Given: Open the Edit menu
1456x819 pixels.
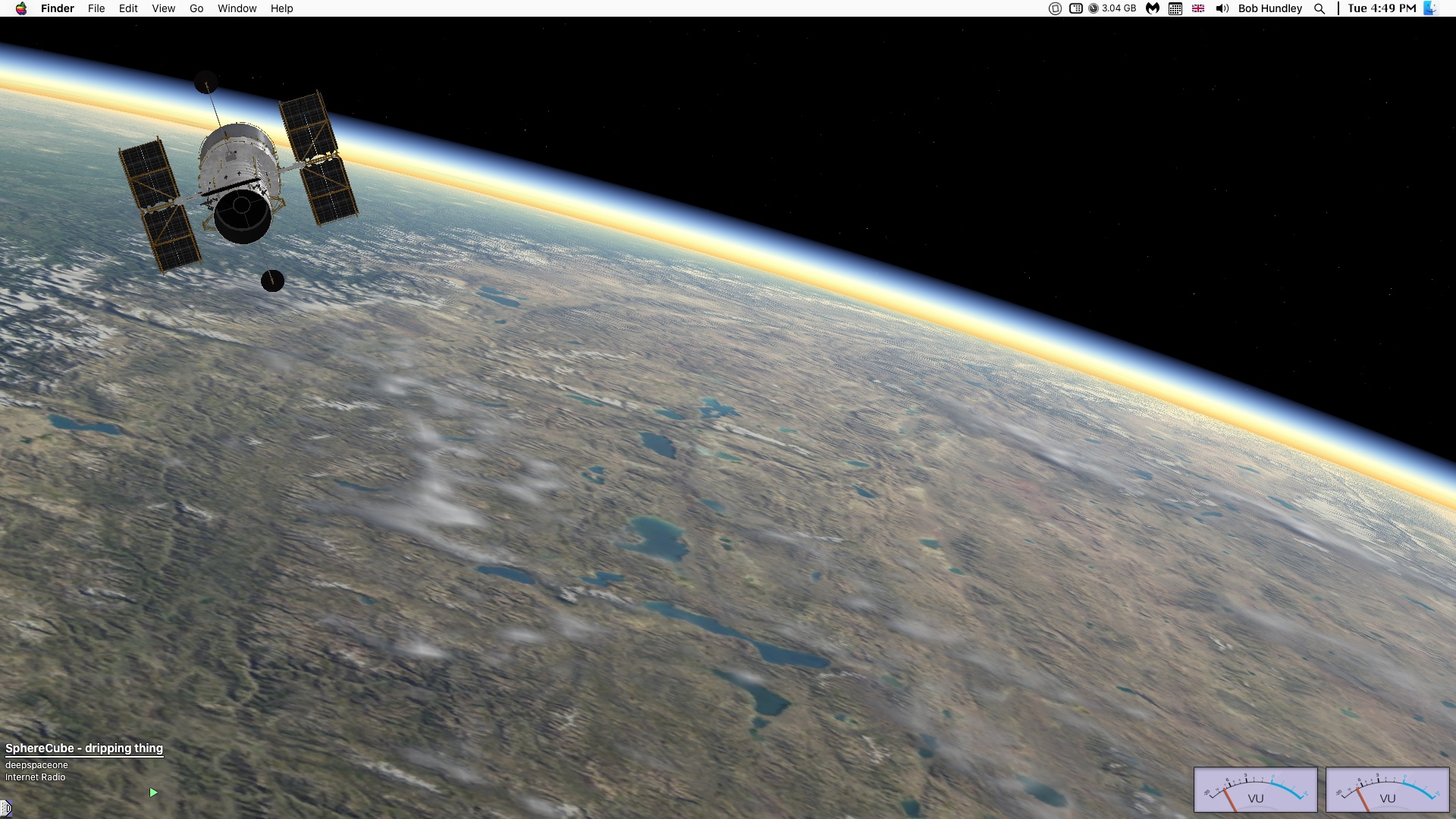Looking at the screenshot, I should [x=128, y=8].
